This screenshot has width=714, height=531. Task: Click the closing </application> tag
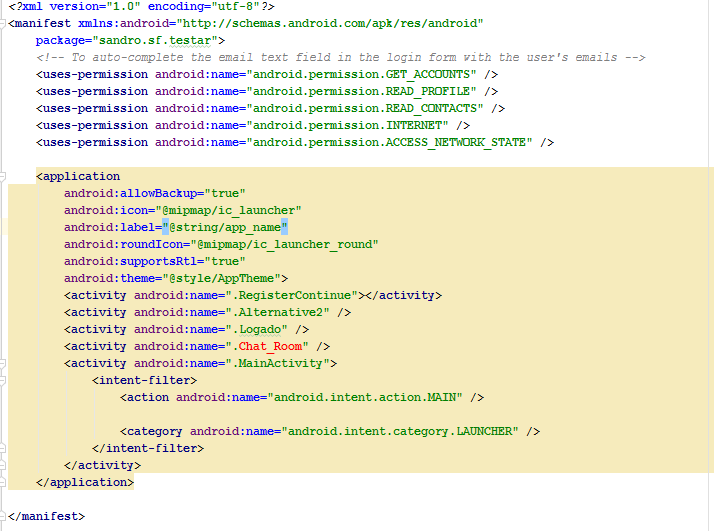click(x=85, y=482)
